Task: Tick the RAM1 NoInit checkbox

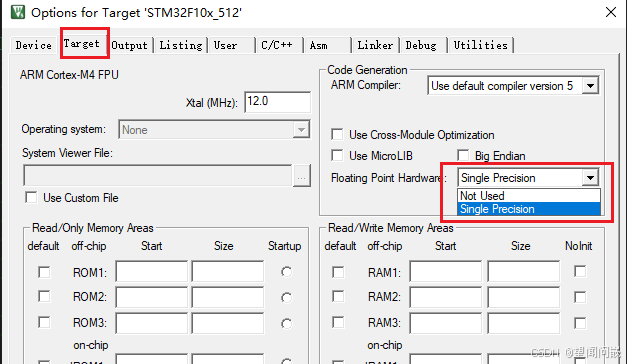Action: (x=580, y=271)
